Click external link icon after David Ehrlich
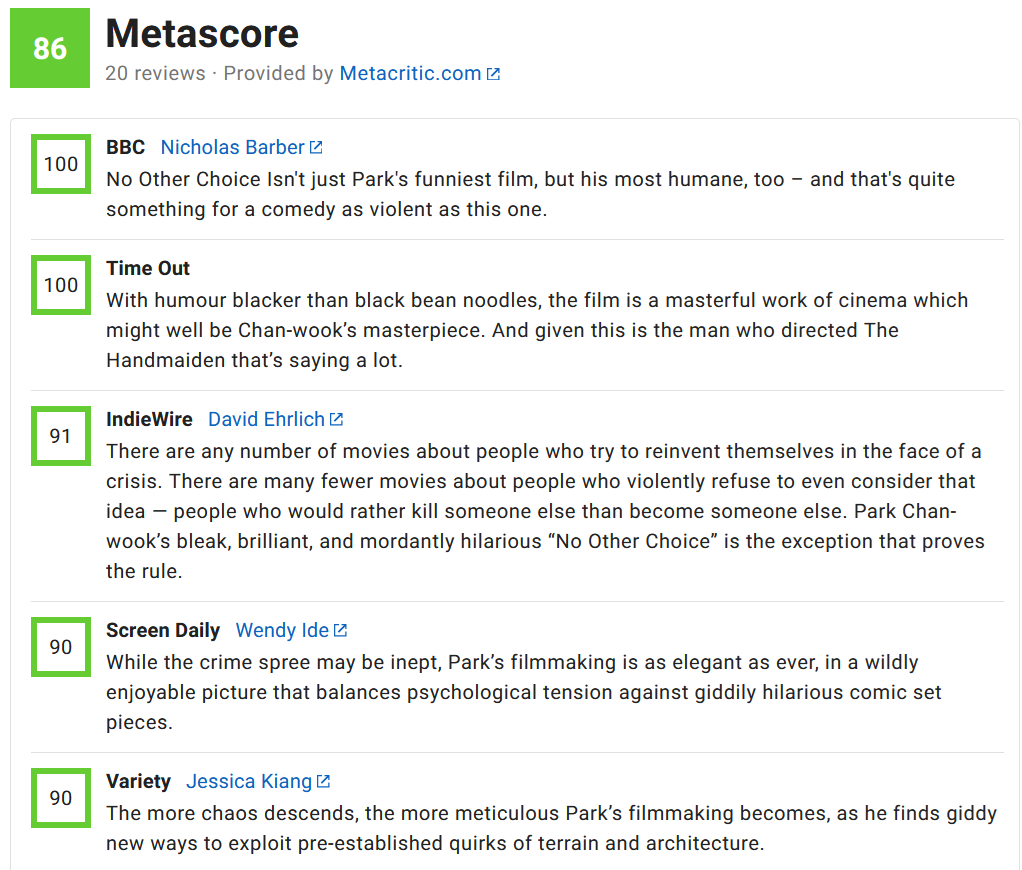This screenshot has width=1022, height=870. click(x=337, y=420)
